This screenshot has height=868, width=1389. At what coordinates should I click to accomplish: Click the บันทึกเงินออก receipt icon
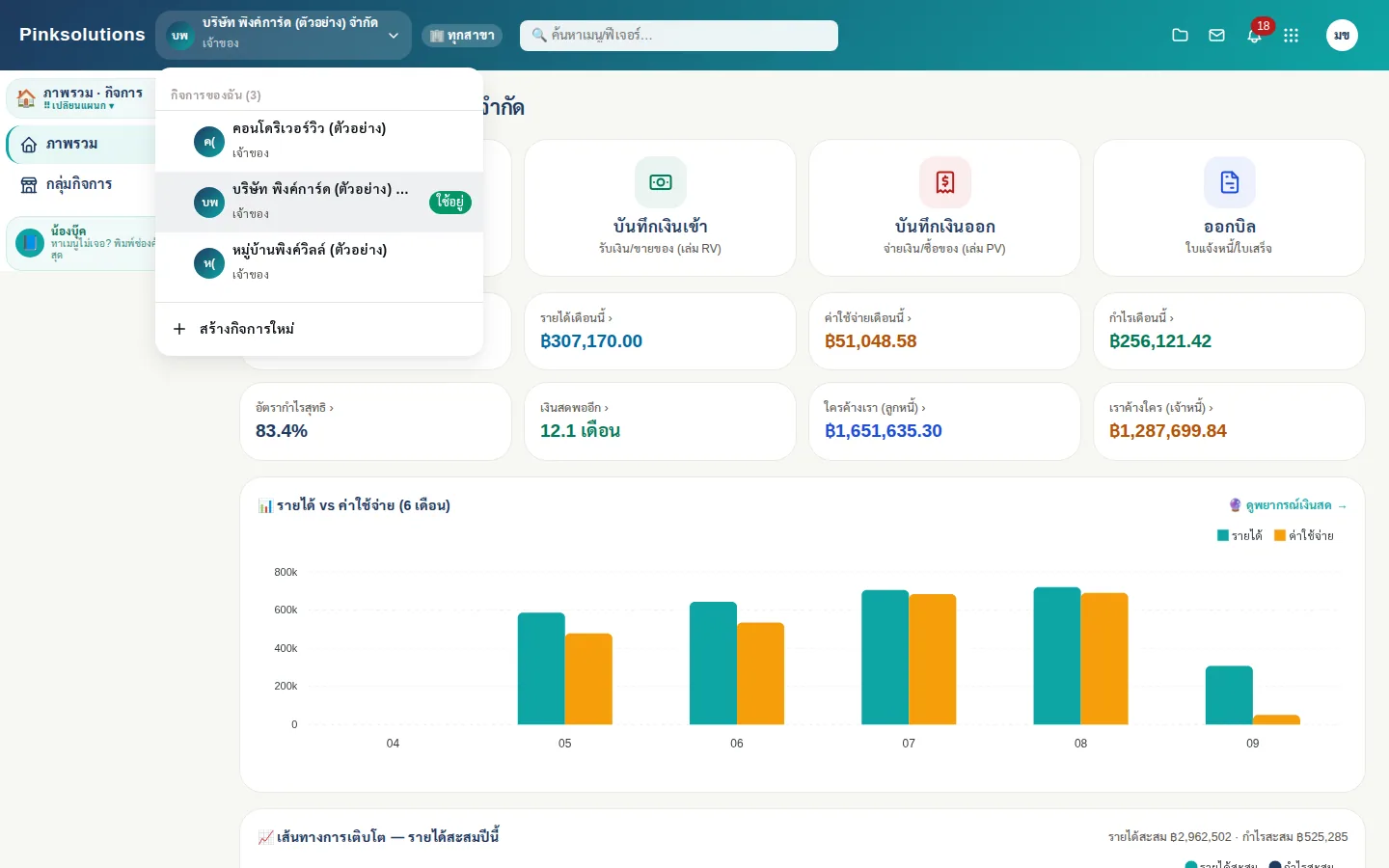coord(945,182)
